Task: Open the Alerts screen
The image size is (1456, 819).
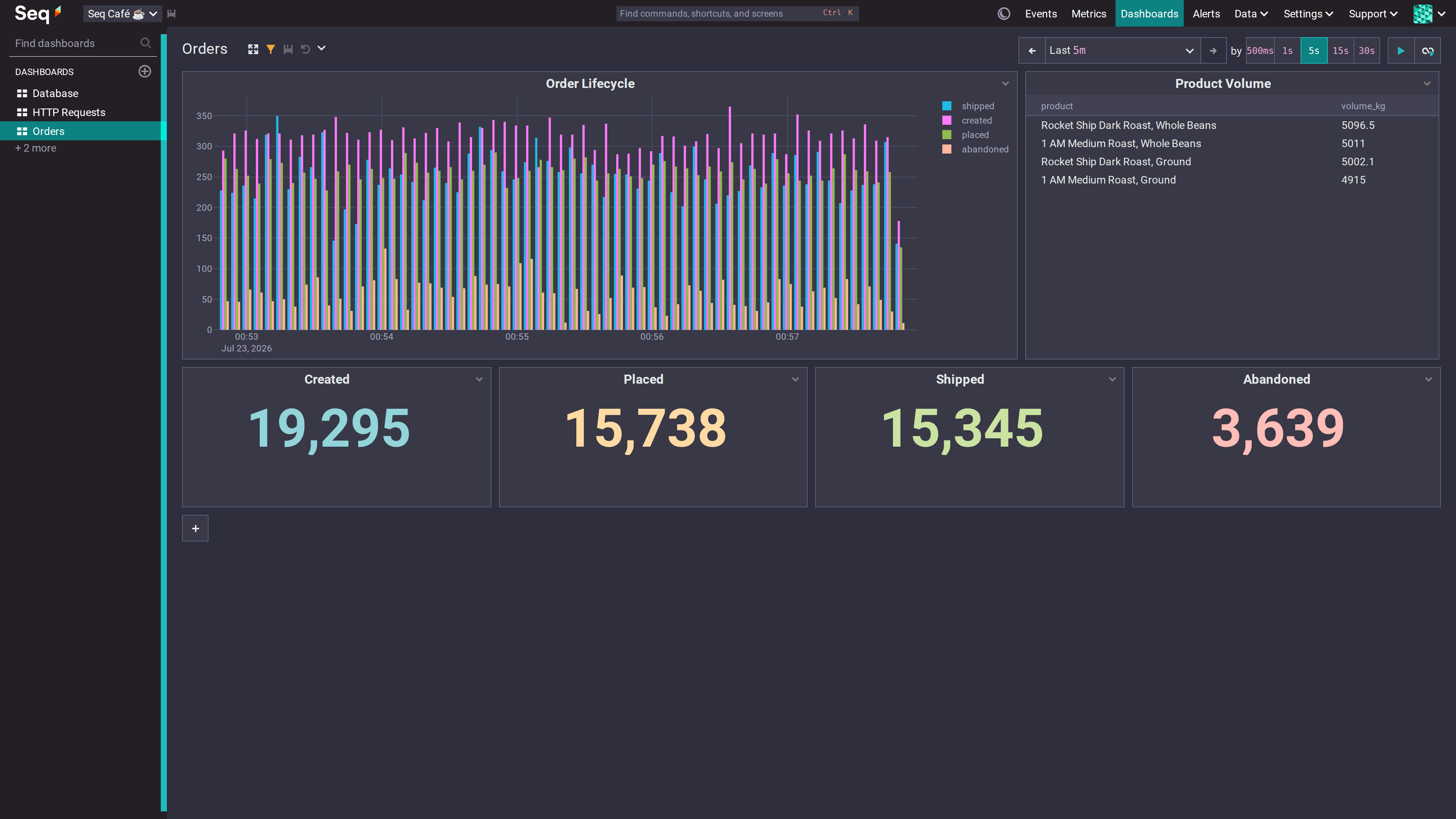Action: pos(1206,14)
